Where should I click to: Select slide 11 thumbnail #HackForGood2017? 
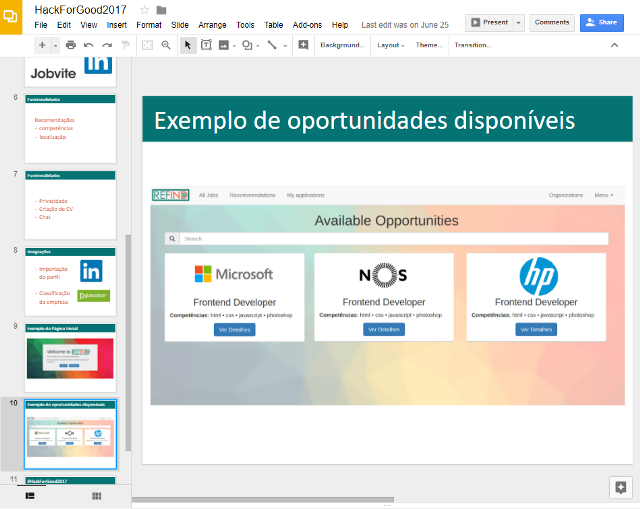[x=70, y=480]
